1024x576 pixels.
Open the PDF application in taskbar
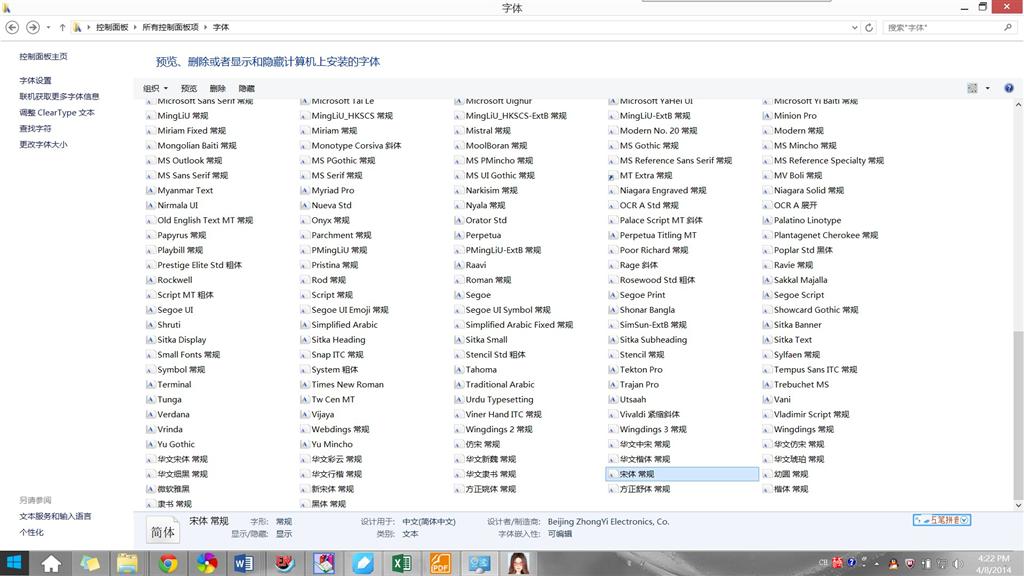(441, 563)
